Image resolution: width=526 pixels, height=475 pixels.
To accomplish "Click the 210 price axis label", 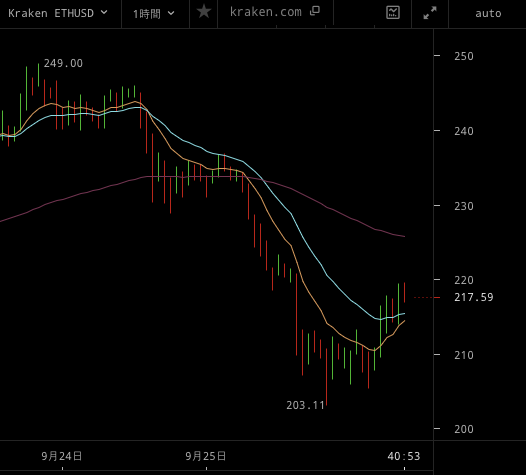I will 464,355.
